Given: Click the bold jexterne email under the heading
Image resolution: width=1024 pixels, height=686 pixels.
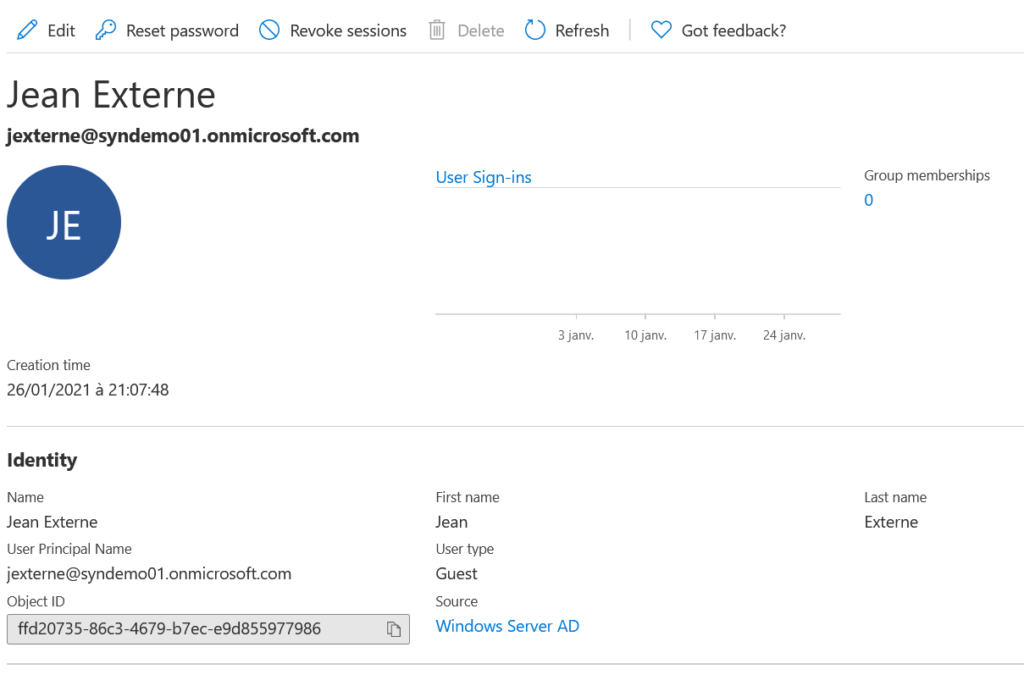Looking at the screenshot, I should pyautogui.click(x=183, y=136).
